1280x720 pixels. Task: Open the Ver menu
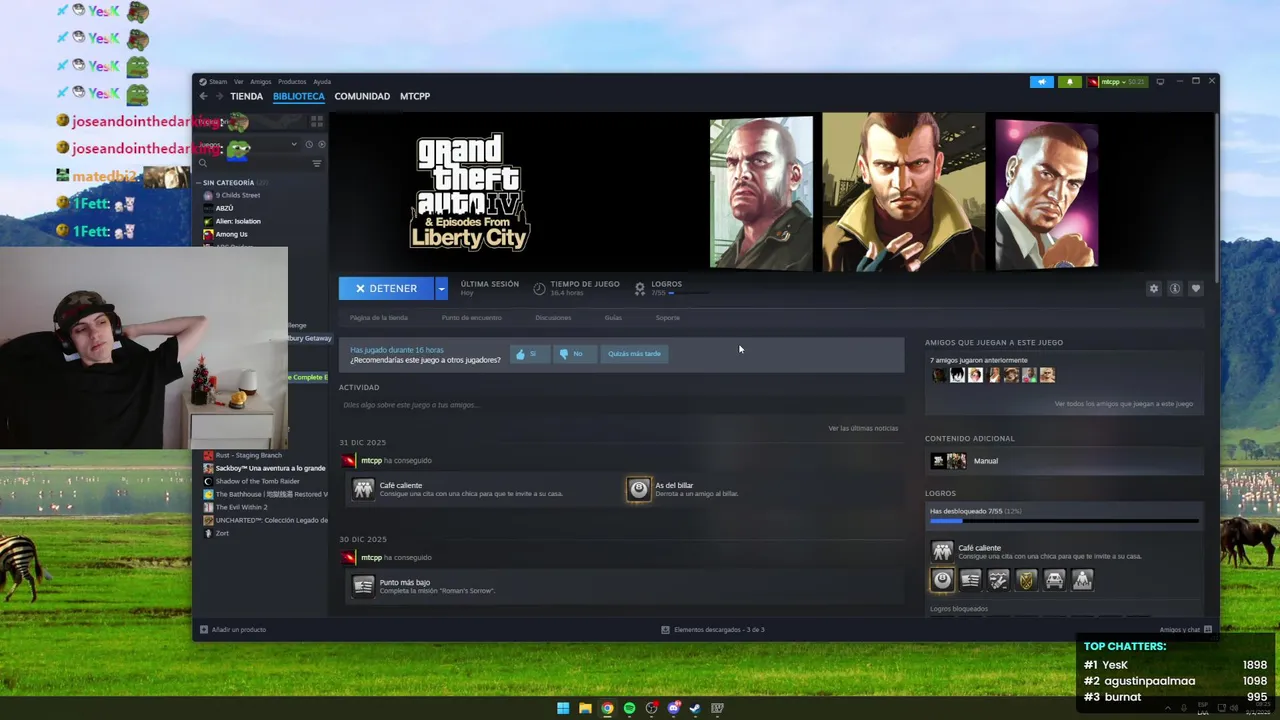coord(239,82)
